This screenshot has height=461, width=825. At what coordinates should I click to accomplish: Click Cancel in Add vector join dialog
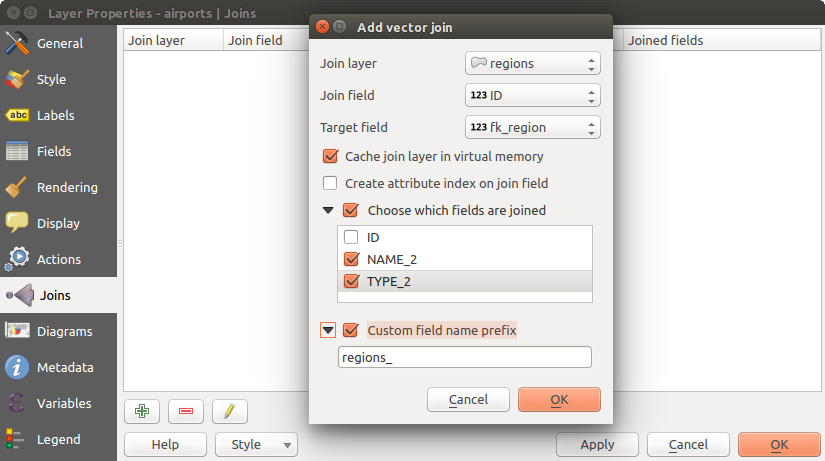pyautogui.click(x=468, y=400)
